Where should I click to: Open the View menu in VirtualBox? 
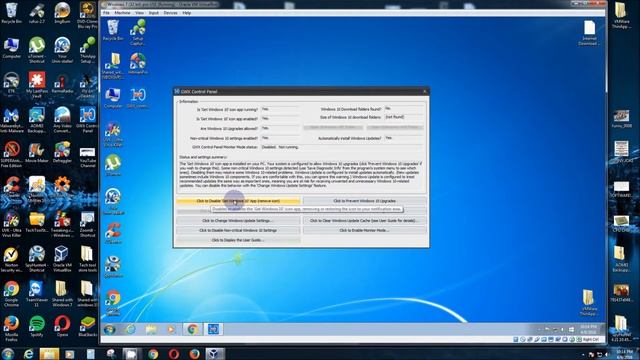[139, 13]
